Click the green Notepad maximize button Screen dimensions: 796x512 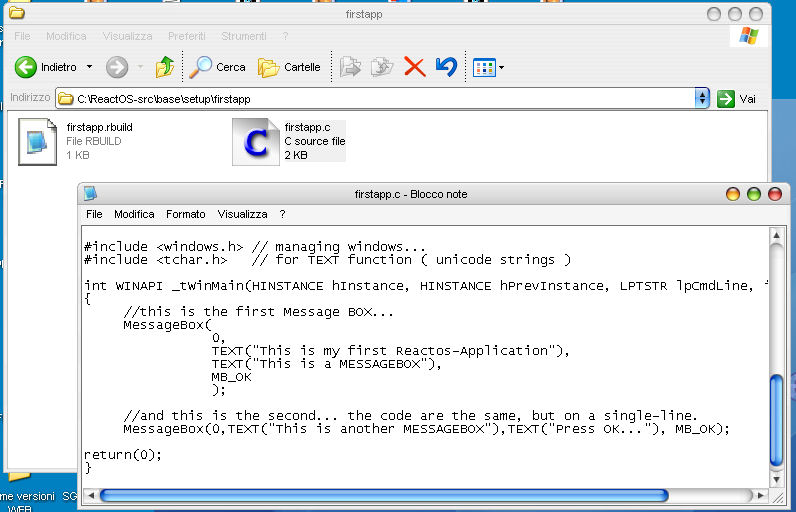coord(754,194)
